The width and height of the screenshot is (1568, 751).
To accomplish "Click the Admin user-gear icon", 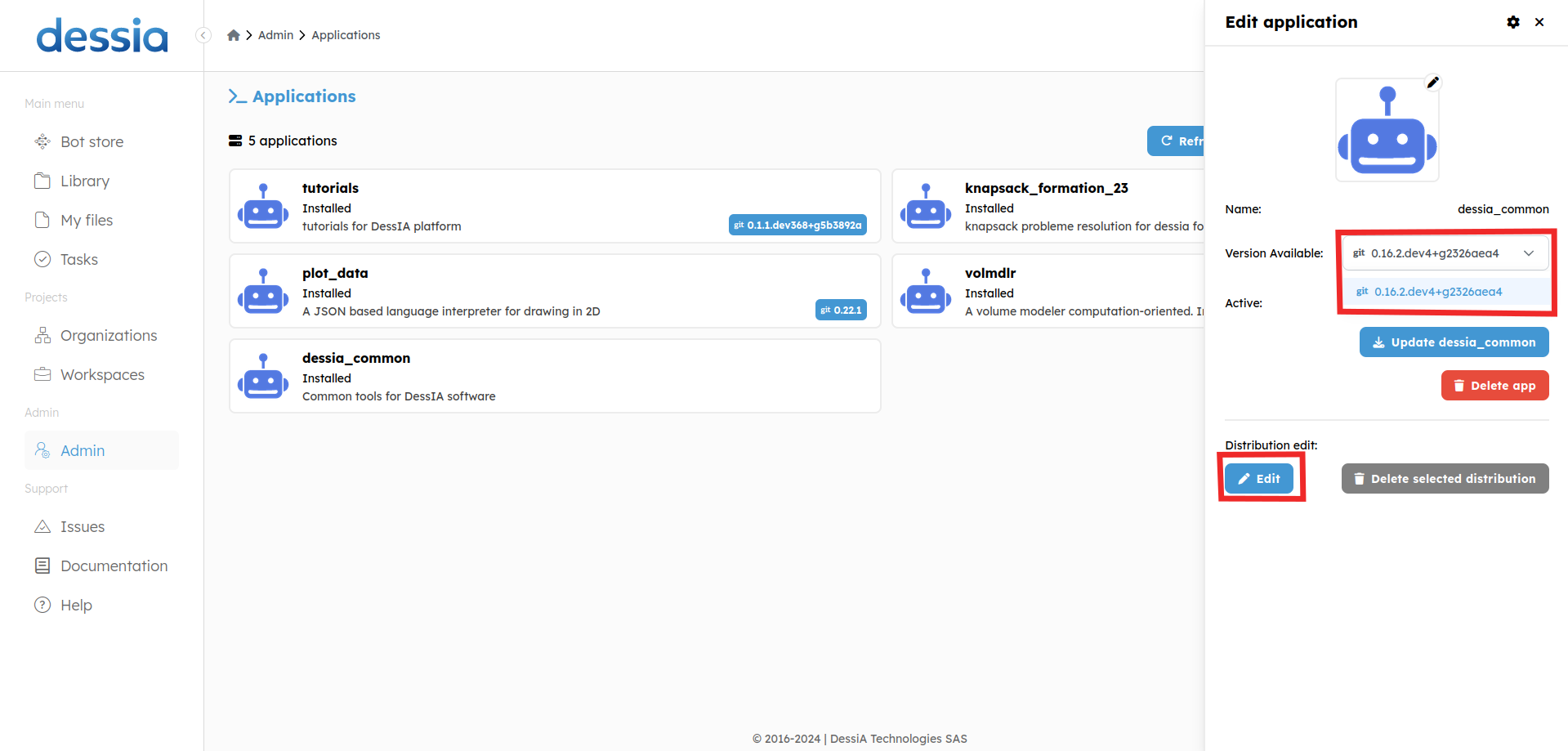I will (x=42, y=450).
